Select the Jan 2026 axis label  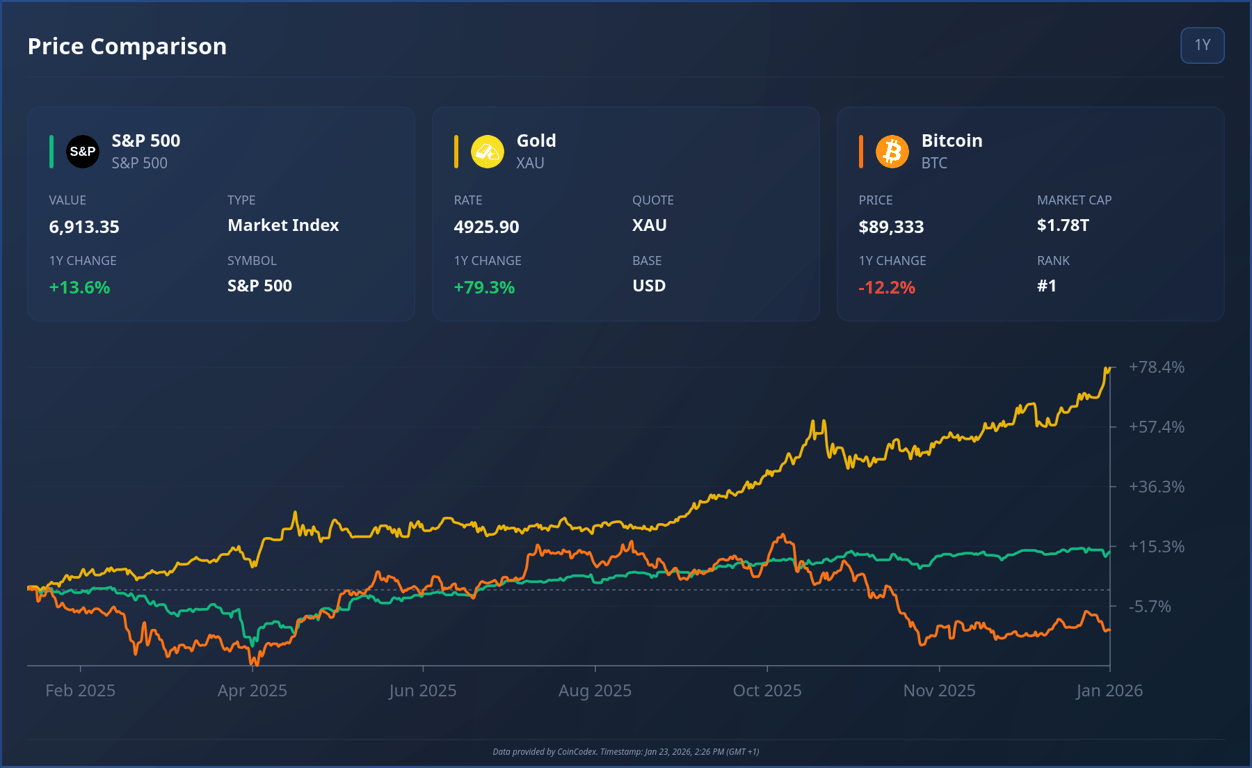(x=1109, y=690)
